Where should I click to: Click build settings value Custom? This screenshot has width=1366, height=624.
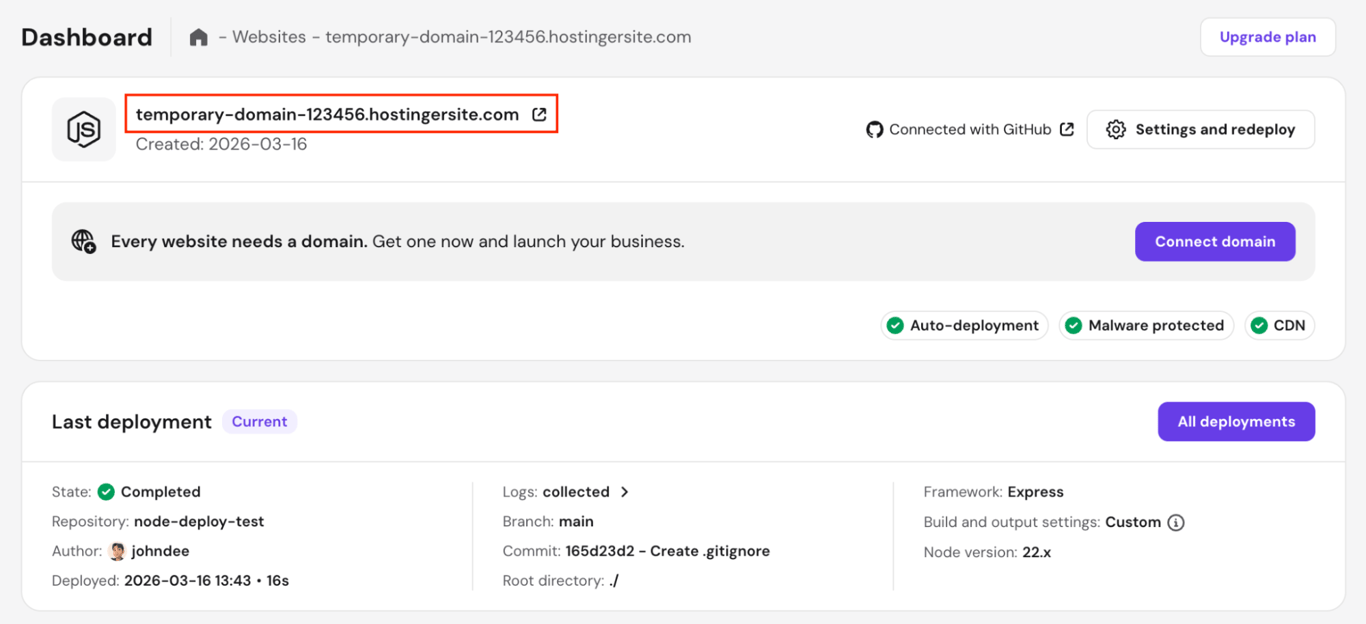[1133, 522]
